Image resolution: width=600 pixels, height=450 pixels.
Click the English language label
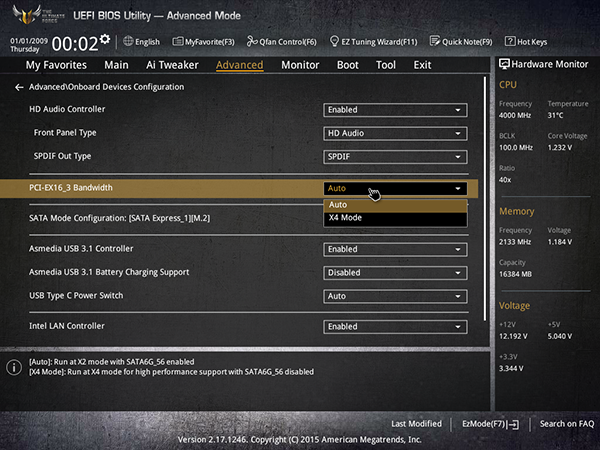pos(147,42)
